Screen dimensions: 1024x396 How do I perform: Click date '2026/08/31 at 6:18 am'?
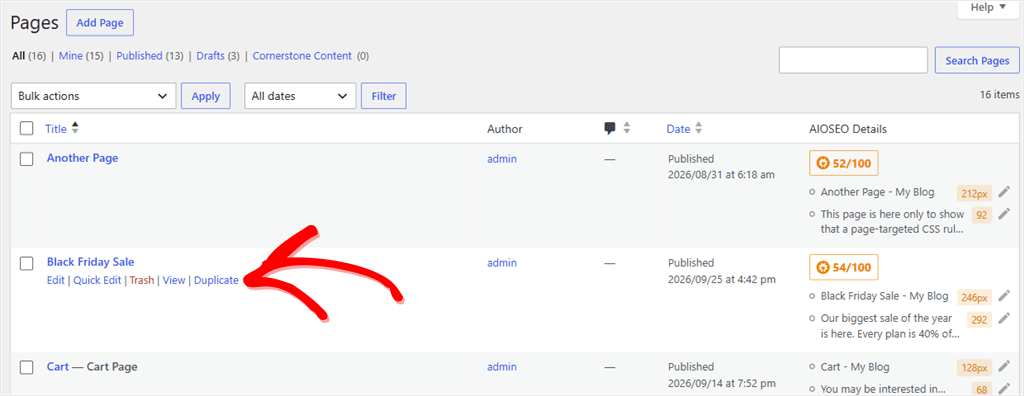[722, 174]
